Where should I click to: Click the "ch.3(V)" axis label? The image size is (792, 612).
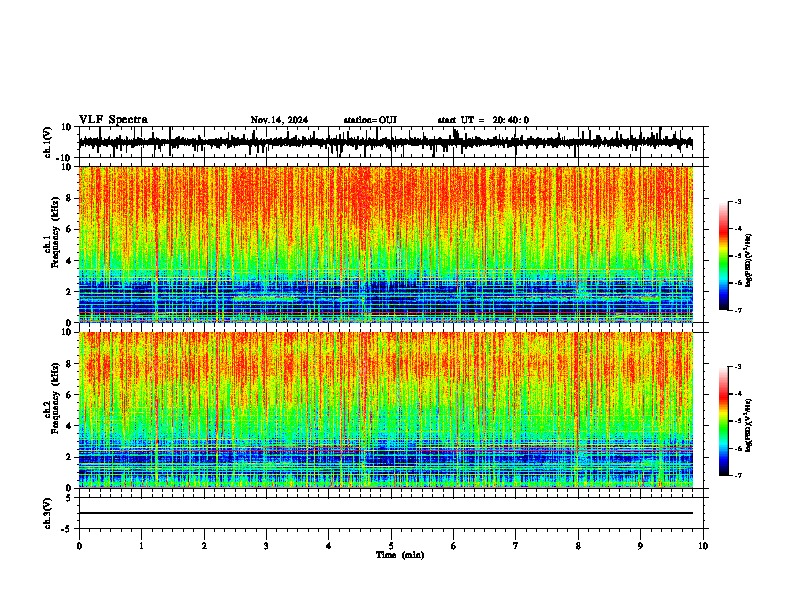(47, 514)
